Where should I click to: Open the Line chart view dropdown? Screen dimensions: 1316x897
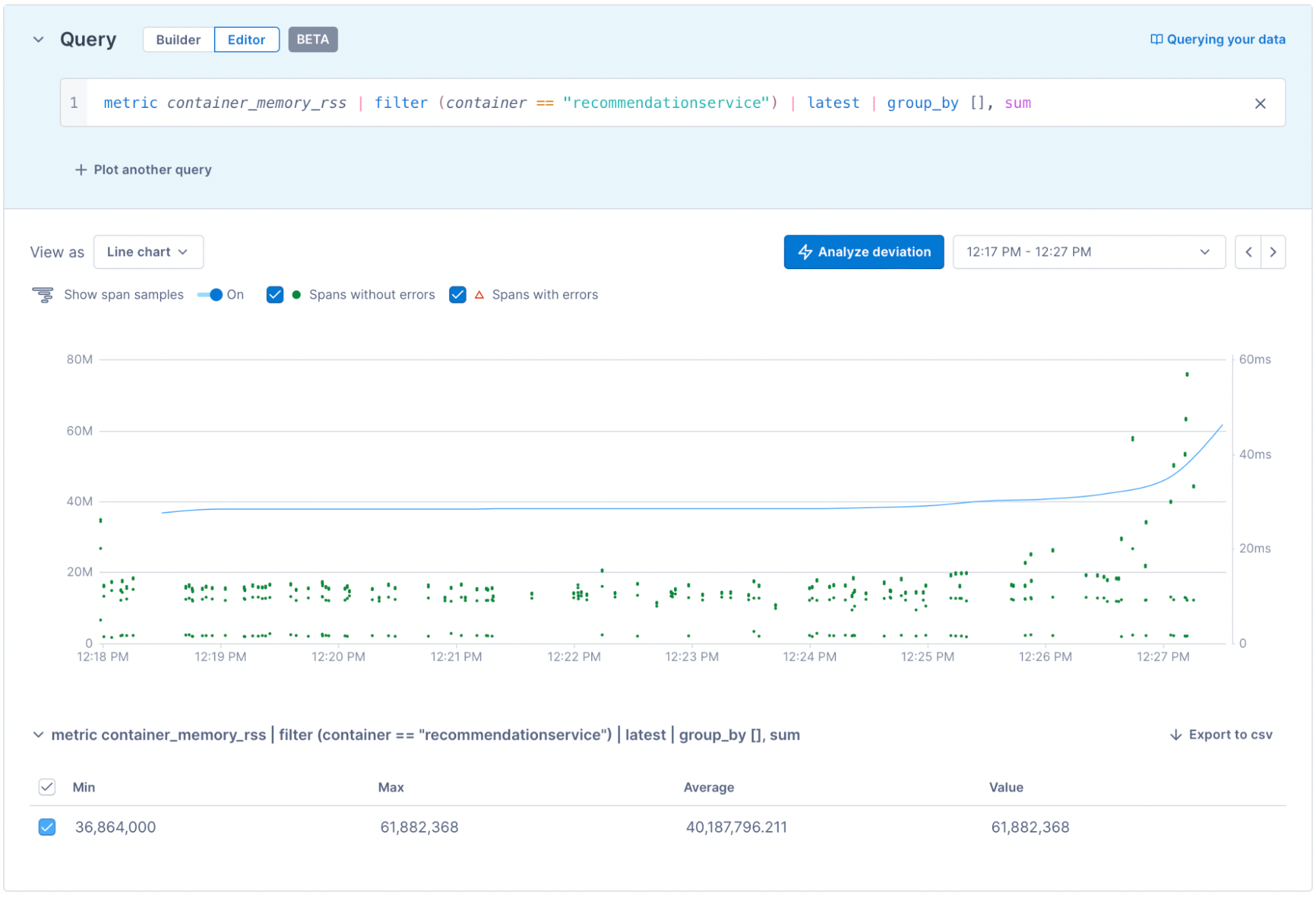click(148, 252)
